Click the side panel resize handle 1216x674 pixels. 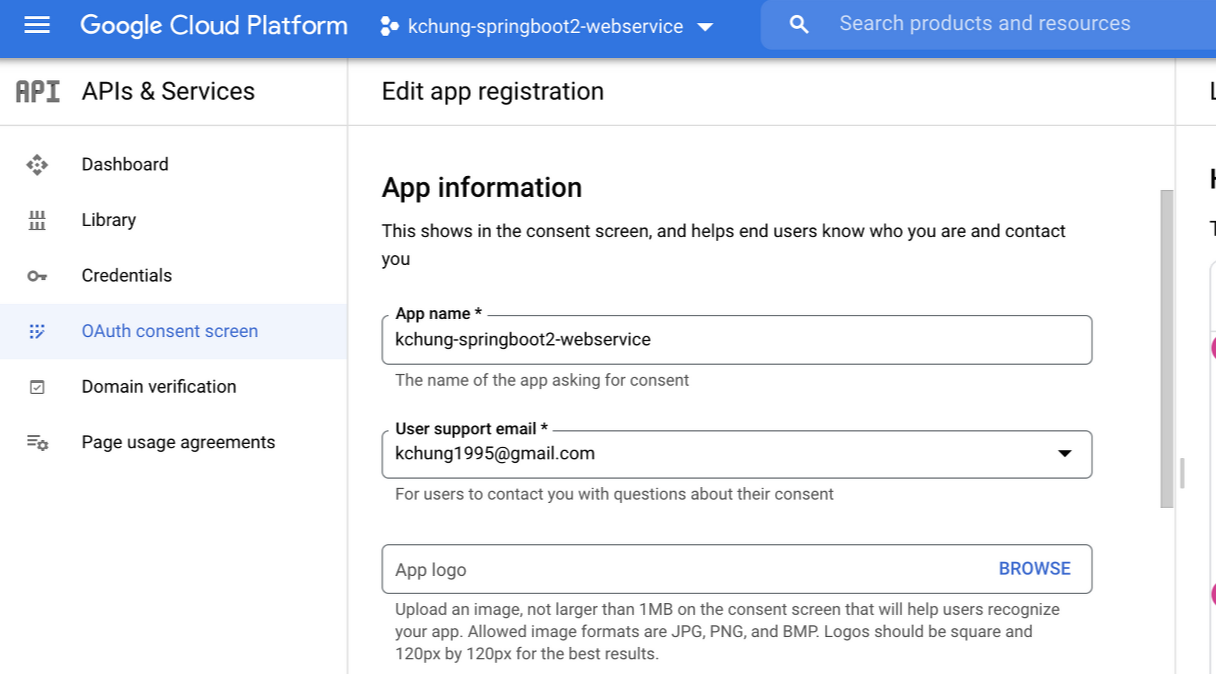1182,473
